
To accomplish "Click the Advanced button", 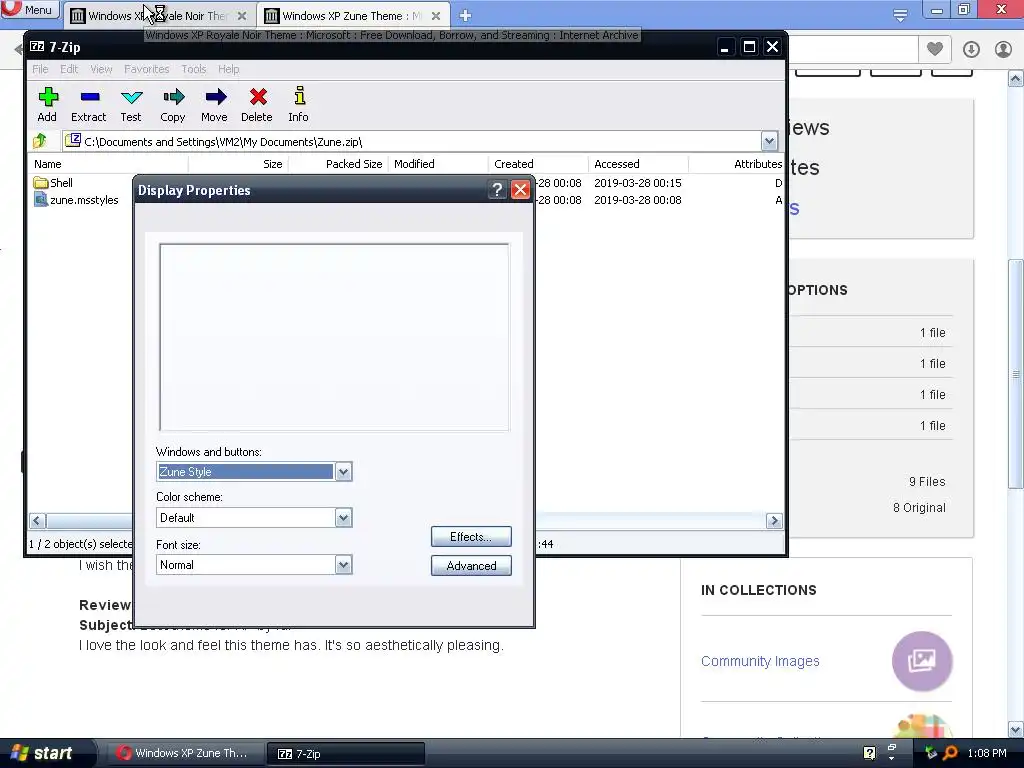I will 471,566.
